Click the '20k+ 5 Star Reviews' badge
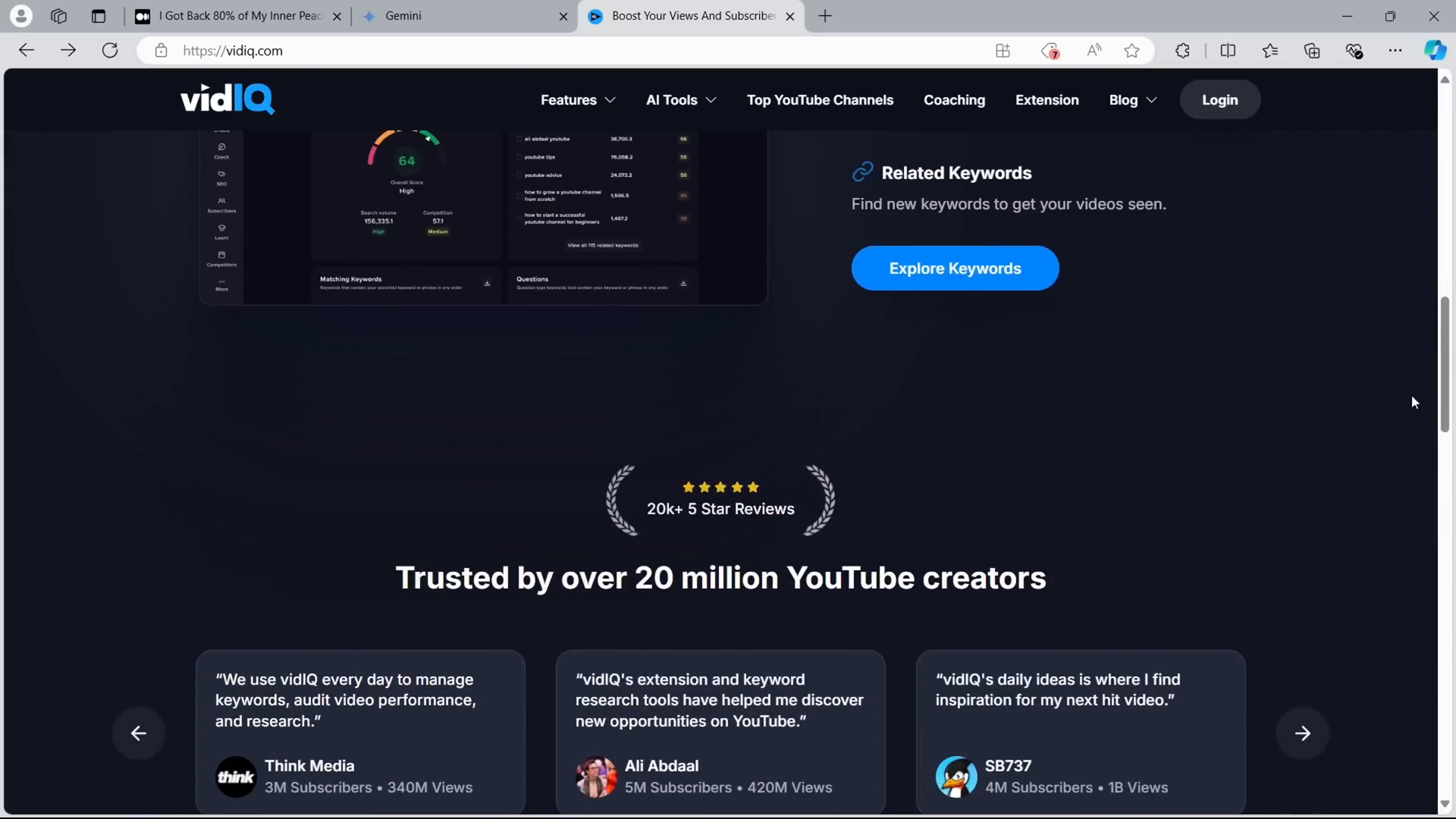Image resolution: width=1456 pixels, height=819 pixels. coord(720,500)
